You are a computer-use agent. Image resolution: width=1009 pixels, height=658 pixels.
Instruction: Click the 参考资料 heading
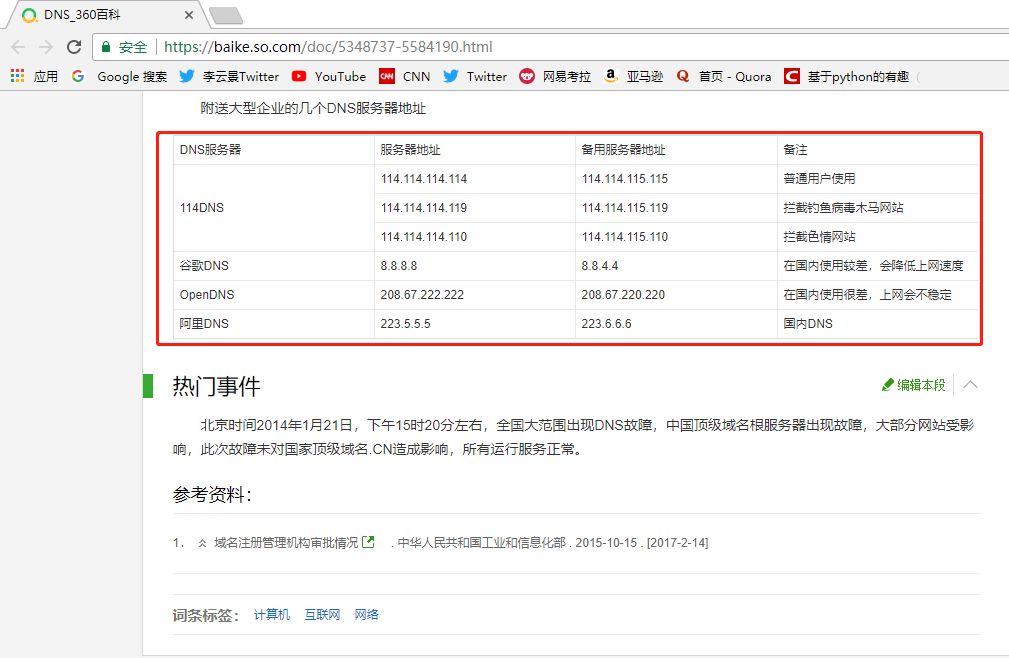click(x=212, y=495)
